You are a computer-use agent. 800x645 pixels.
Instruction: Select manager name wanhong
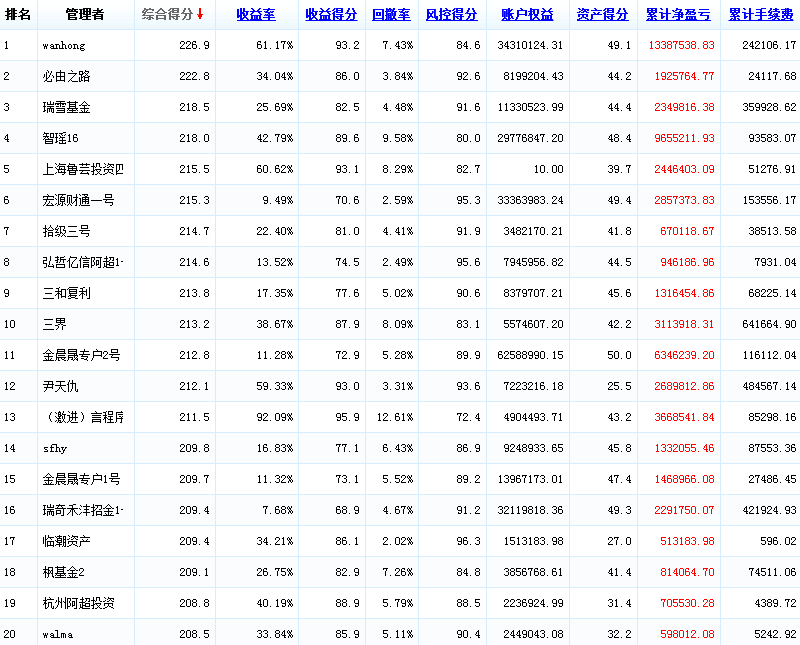[x=64, y=45]
